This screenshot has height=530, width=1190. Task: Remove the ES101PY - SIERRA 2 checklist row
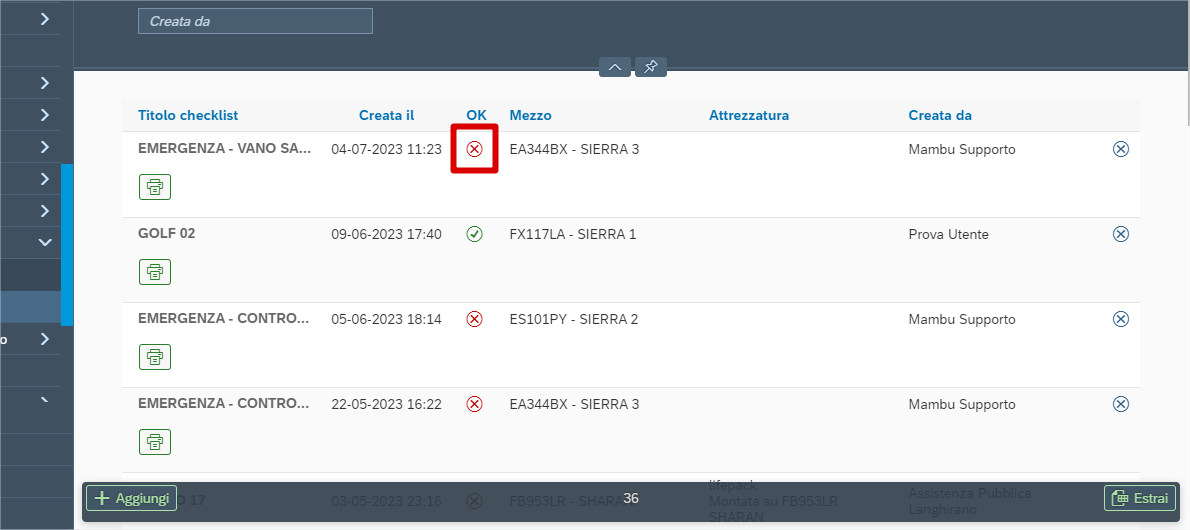coord(1121,319)
